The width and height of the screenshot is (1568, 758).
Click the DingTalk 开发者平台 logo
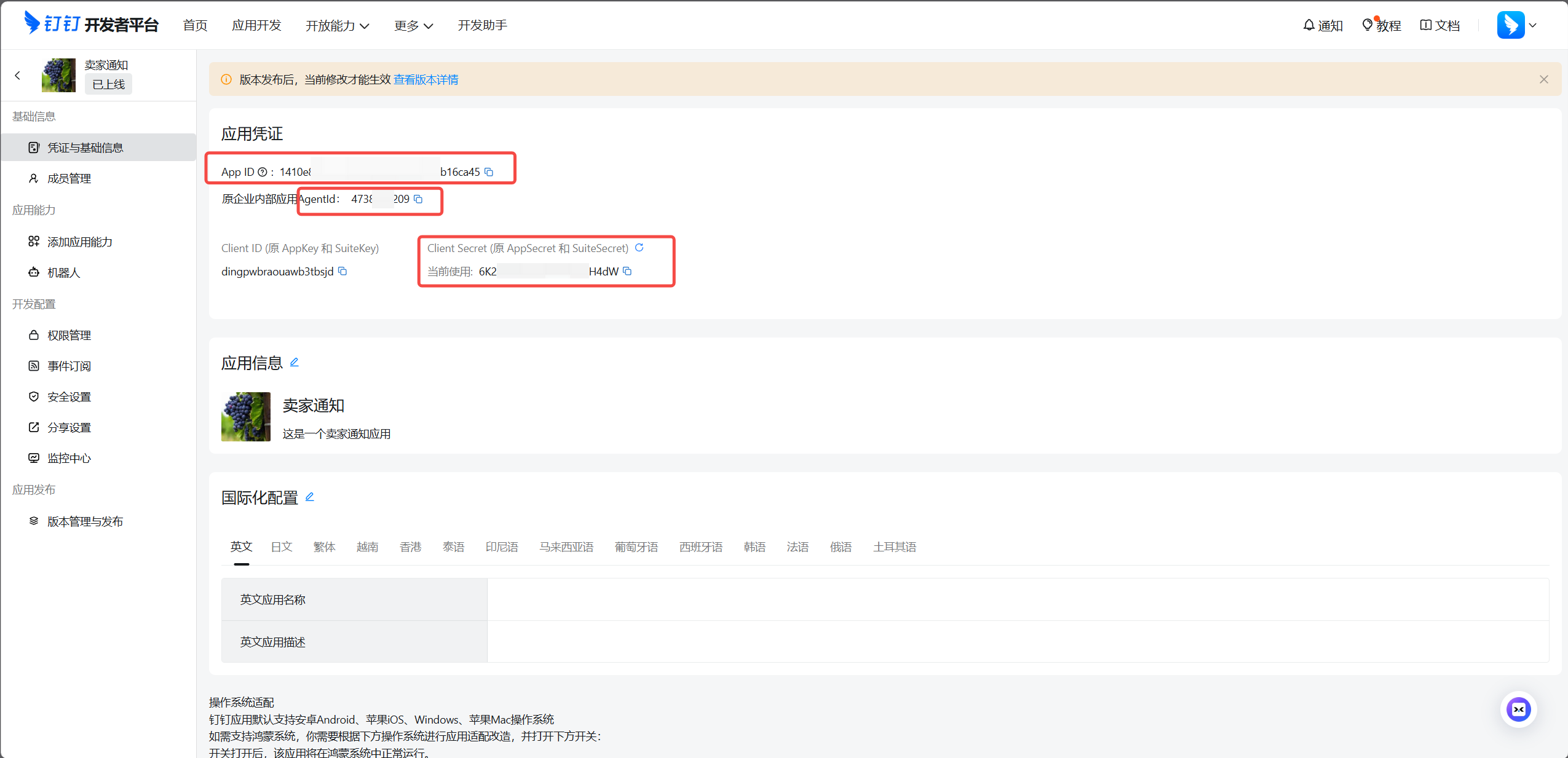point(91,24)
